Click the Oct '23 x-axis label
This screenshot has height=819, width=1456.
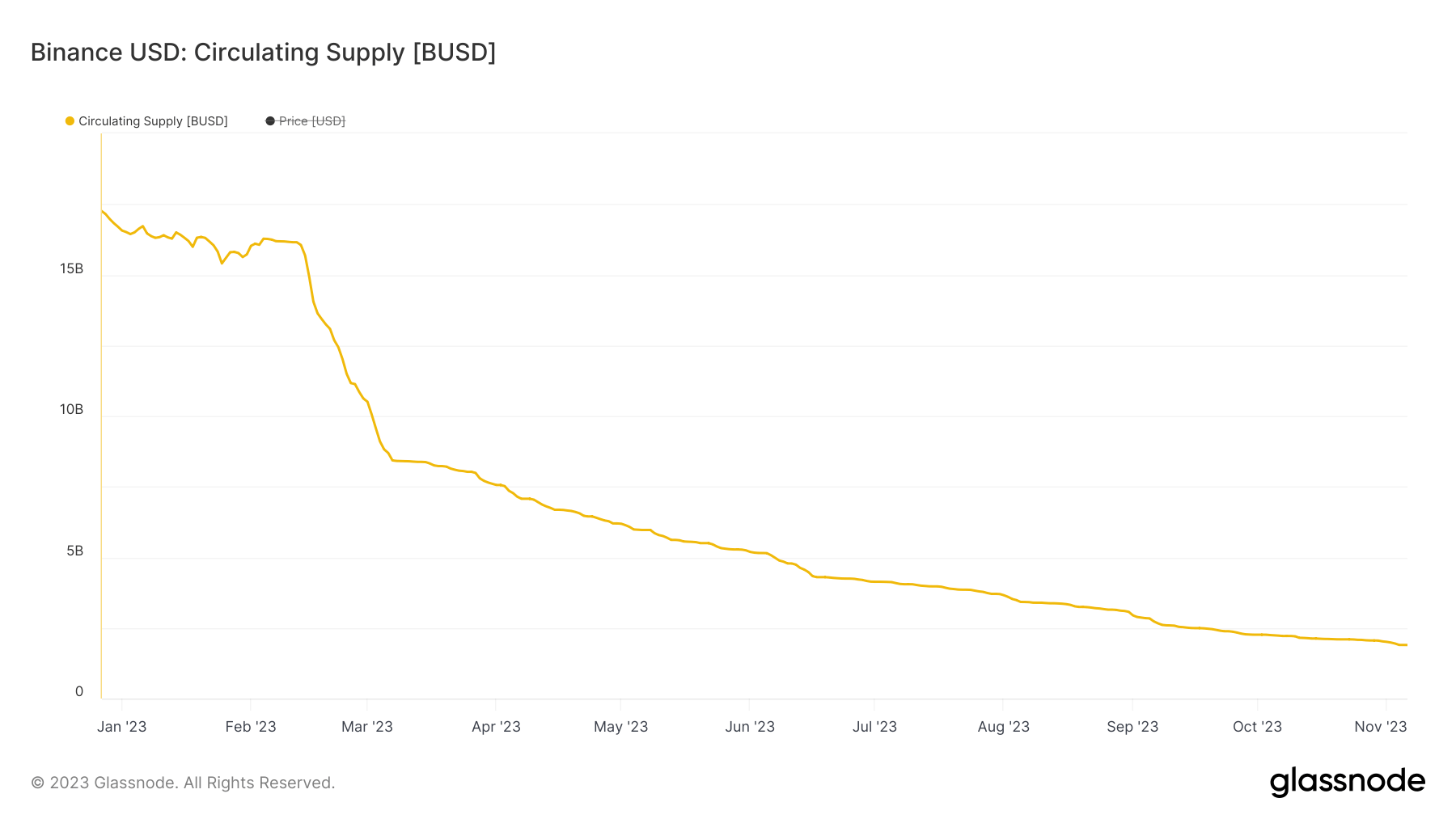click(x=1257, y=727)
